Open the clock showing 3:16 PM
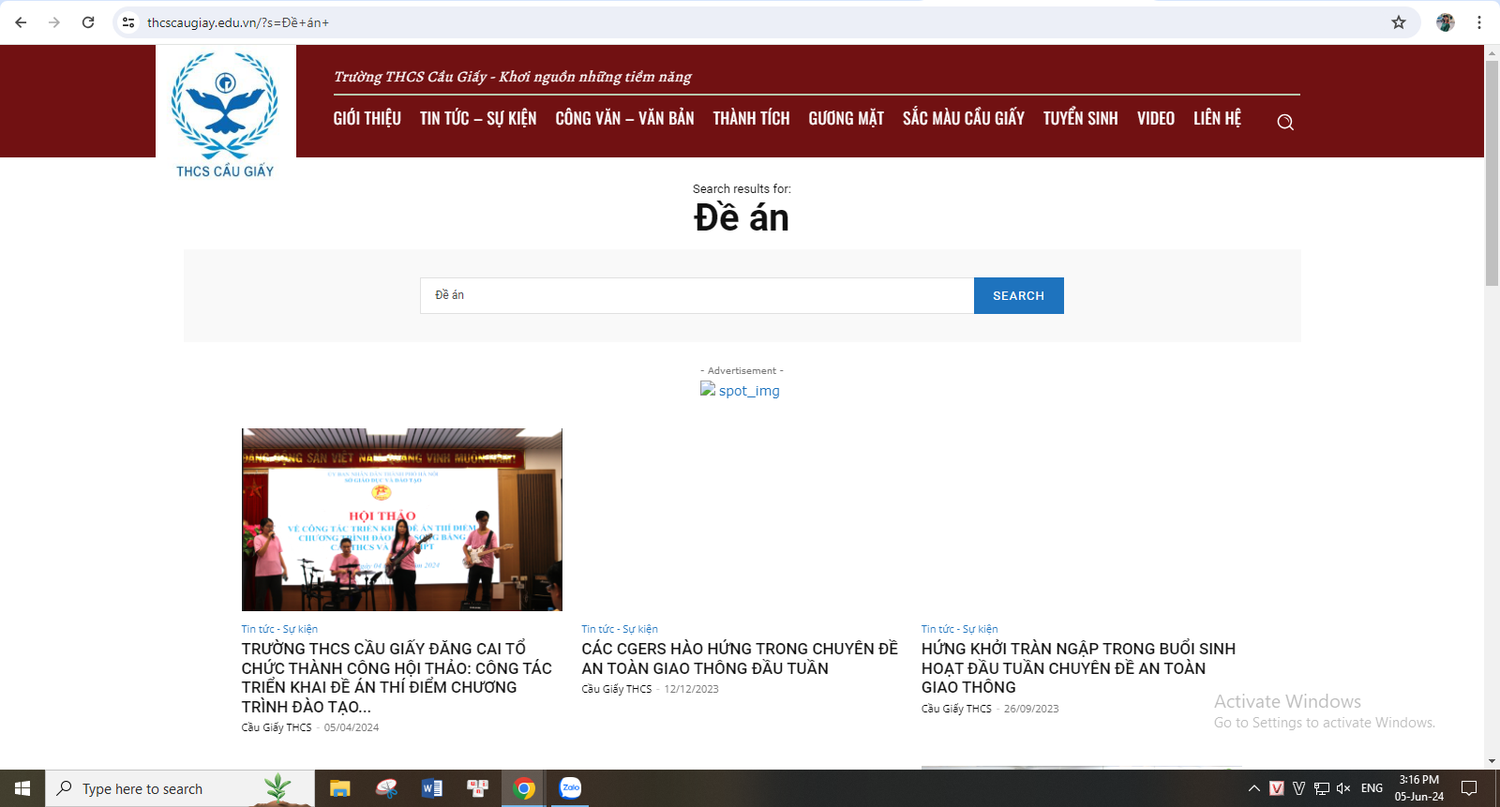 point(1419,788)
